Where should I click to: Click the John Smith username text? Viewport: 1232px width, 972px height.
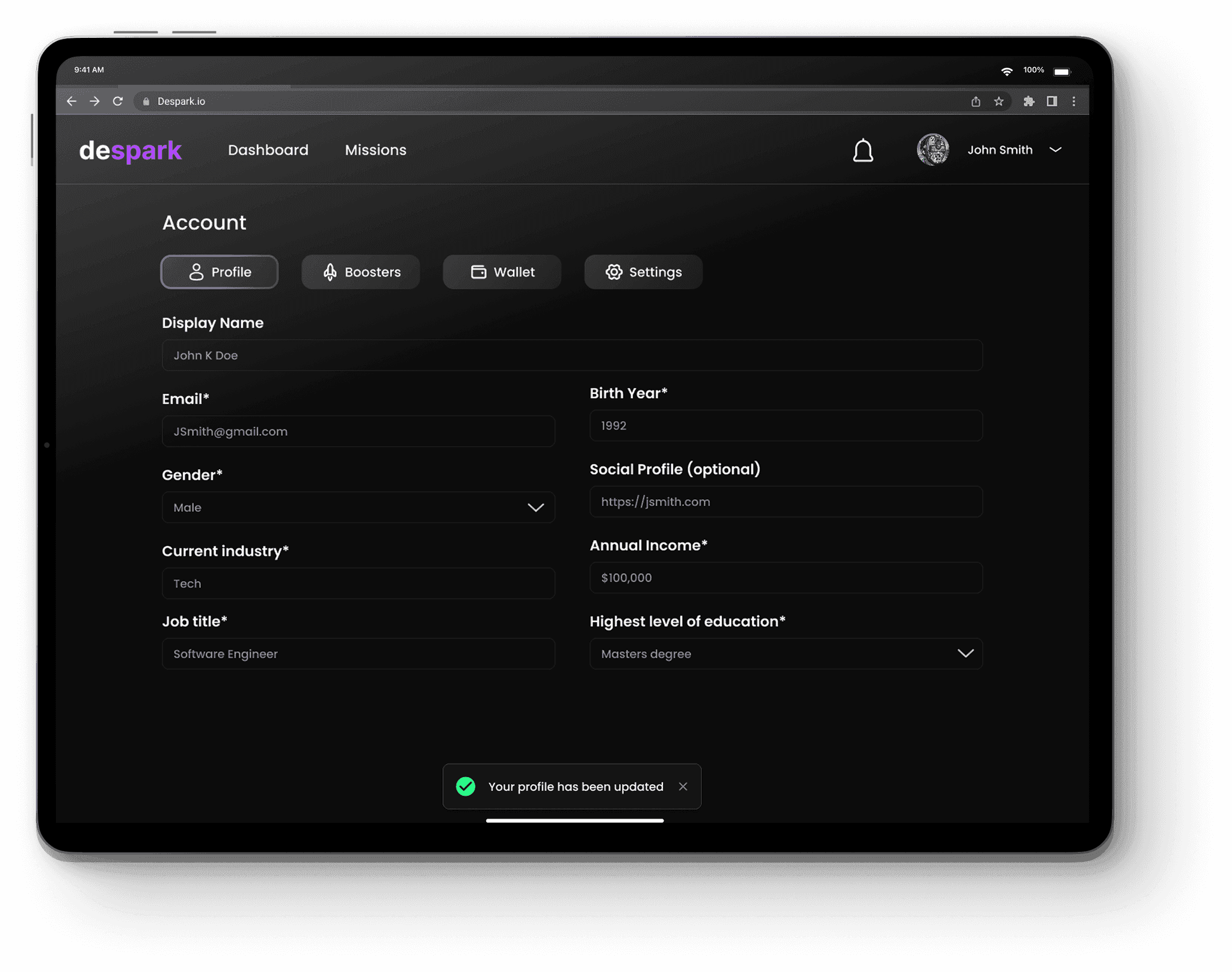(x=1000, y=150)
